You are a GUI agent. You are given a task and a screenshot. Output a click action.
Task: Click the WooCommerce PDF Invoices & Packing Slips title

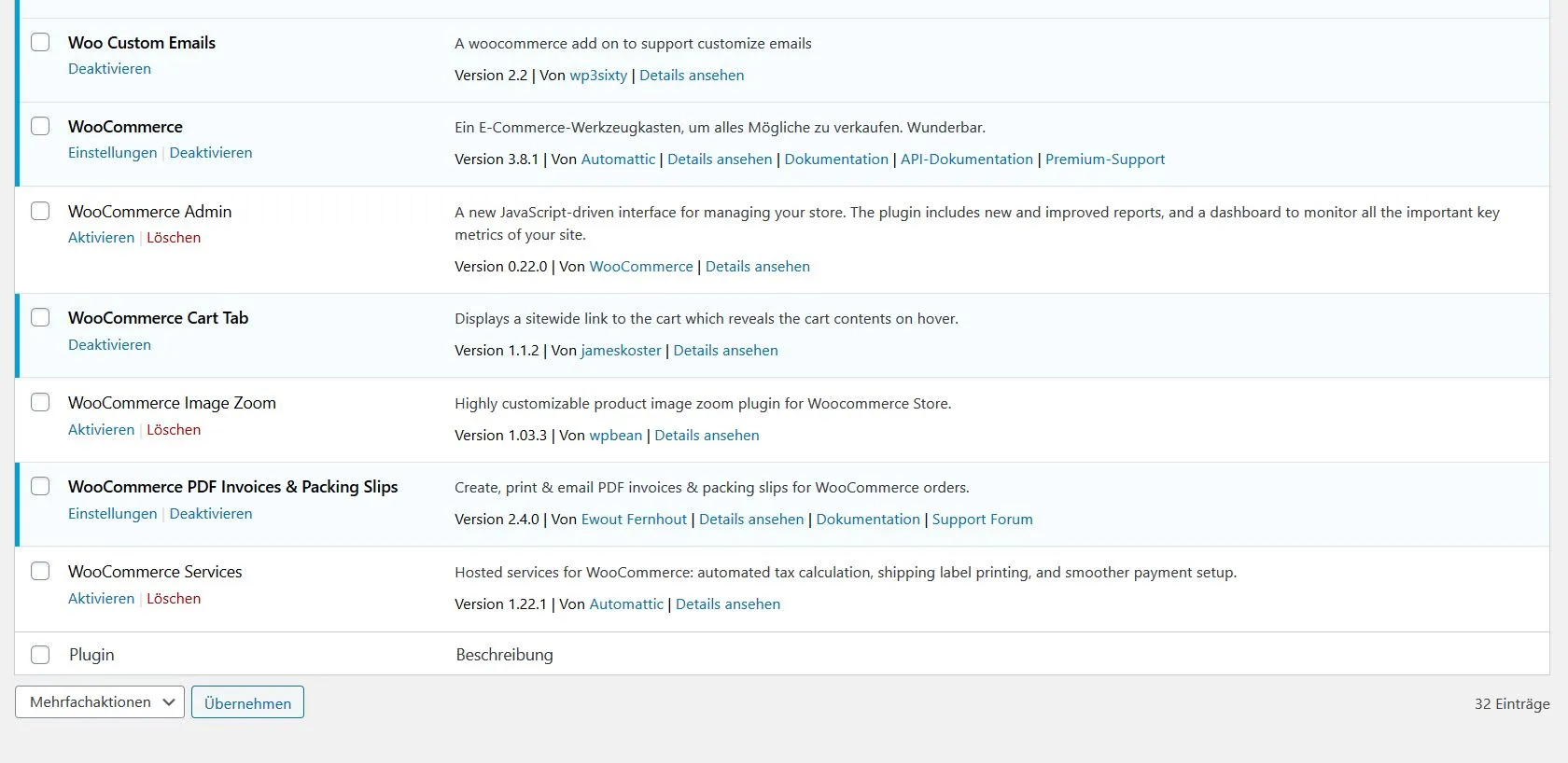pos(233,487)
